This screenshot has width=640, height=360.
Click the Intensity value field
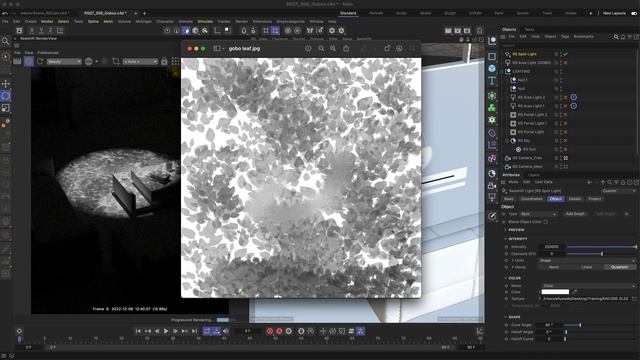[552, 247]
